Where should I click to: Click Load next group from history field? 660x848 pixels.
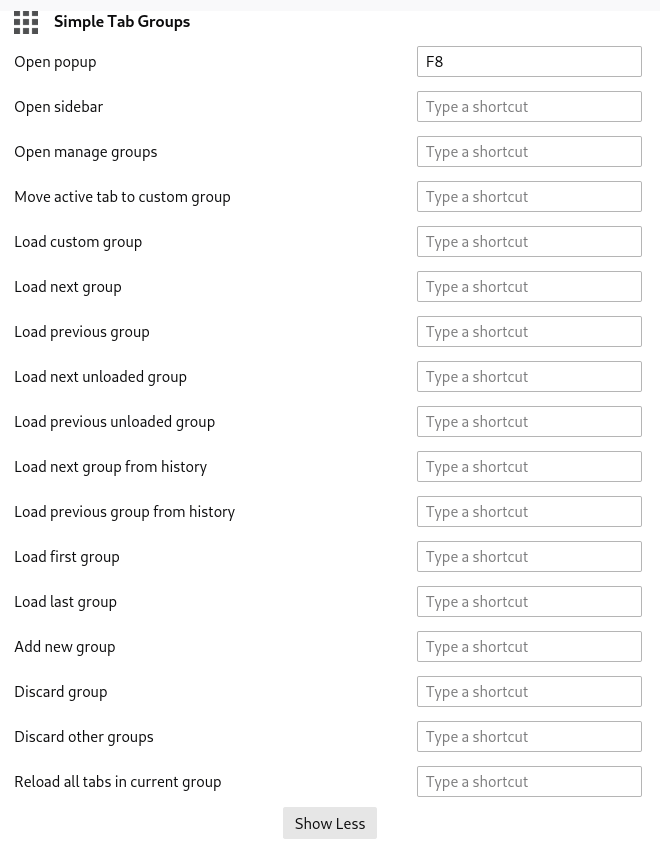529,466
